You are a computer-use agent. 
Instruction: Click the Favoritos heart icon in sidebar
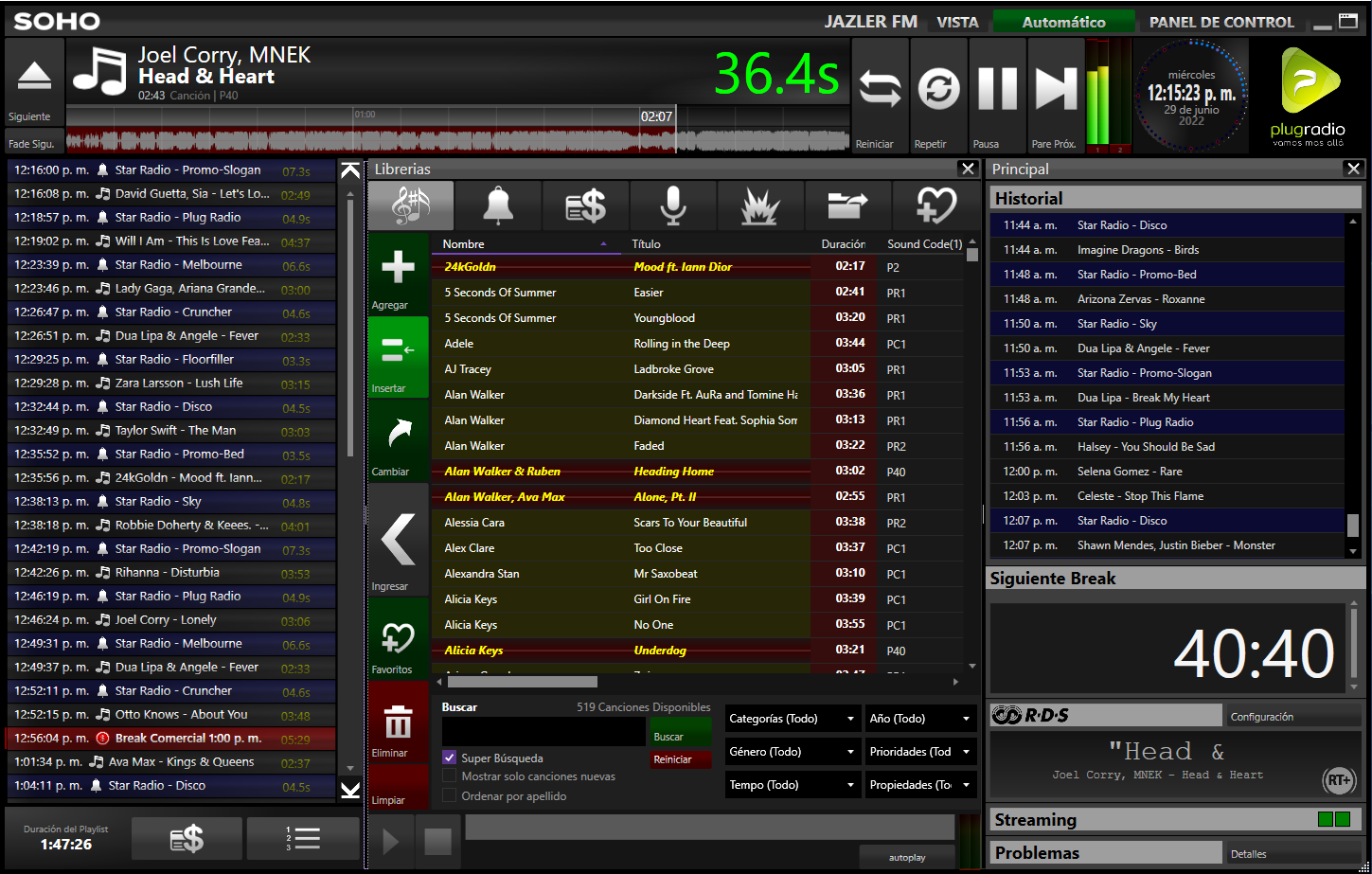[x=398, y=640]
